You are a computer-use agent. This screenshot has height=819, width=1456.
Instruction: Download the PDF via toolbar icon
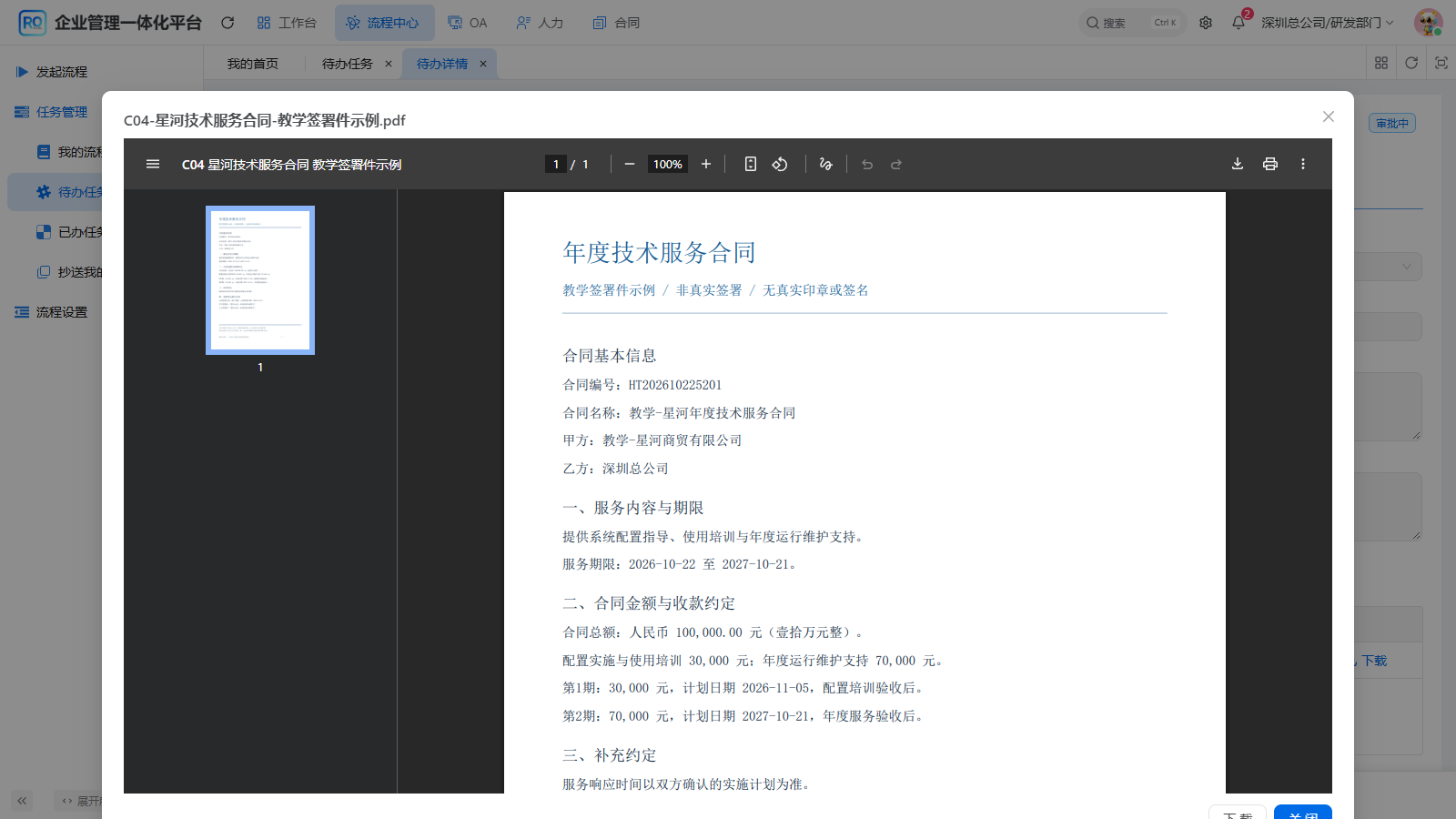1238,164
